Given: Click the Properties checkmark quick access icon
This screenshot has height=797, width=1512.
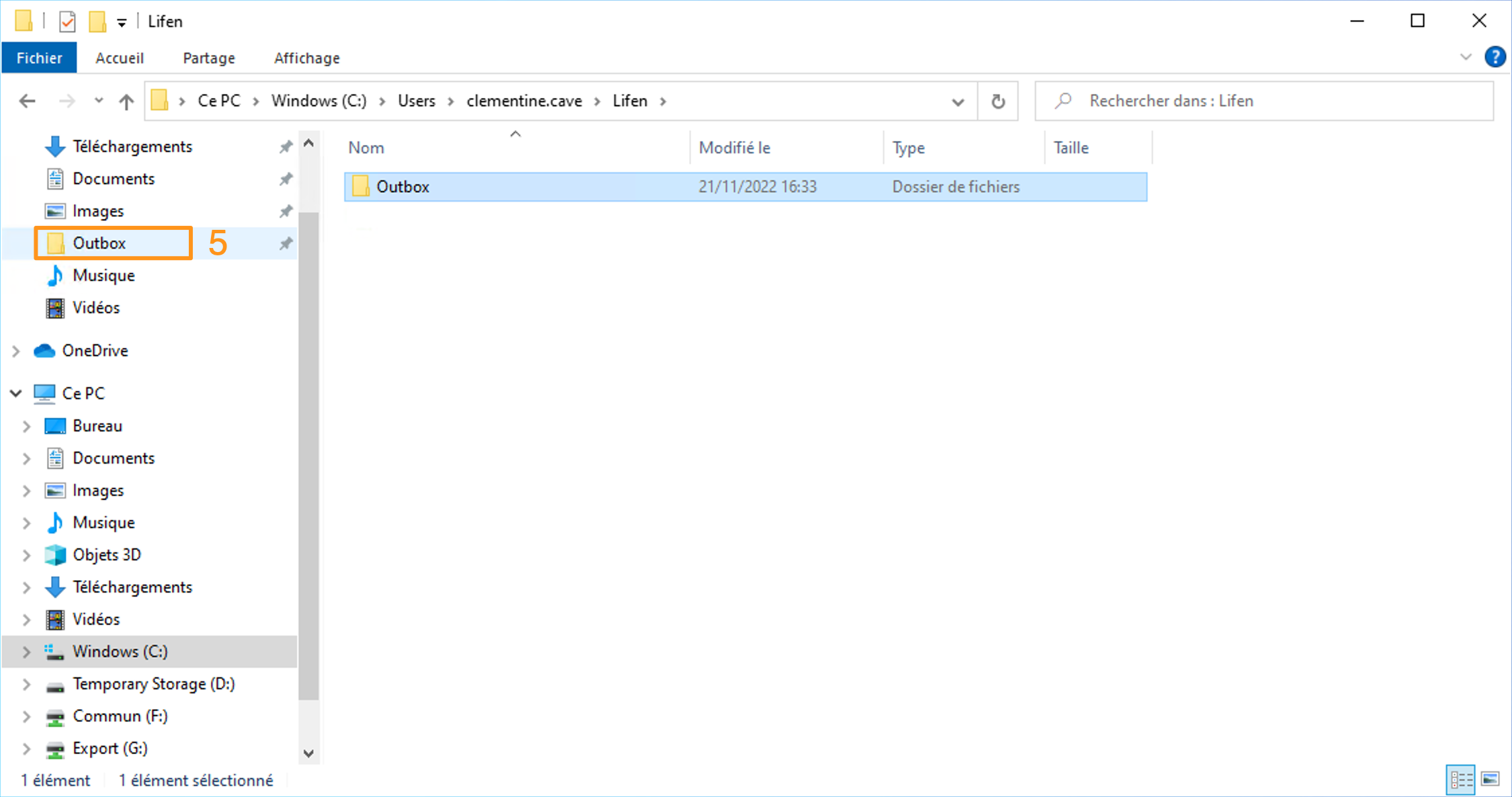Looking at the screenshot, I should tap(67, 22).
